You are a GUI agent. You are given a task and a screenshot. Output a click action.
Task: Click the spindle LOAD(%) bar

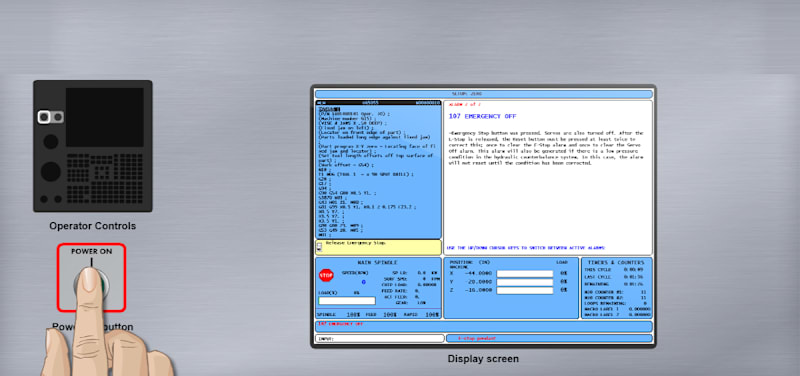(x=346, y=301)
